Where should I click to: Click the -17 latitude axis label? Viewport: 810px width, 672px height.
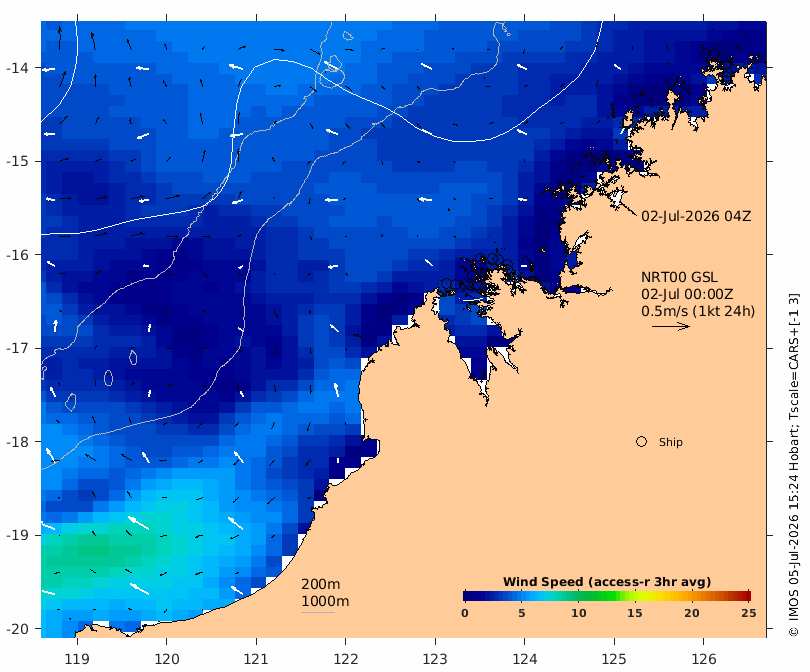pos(17,348)
